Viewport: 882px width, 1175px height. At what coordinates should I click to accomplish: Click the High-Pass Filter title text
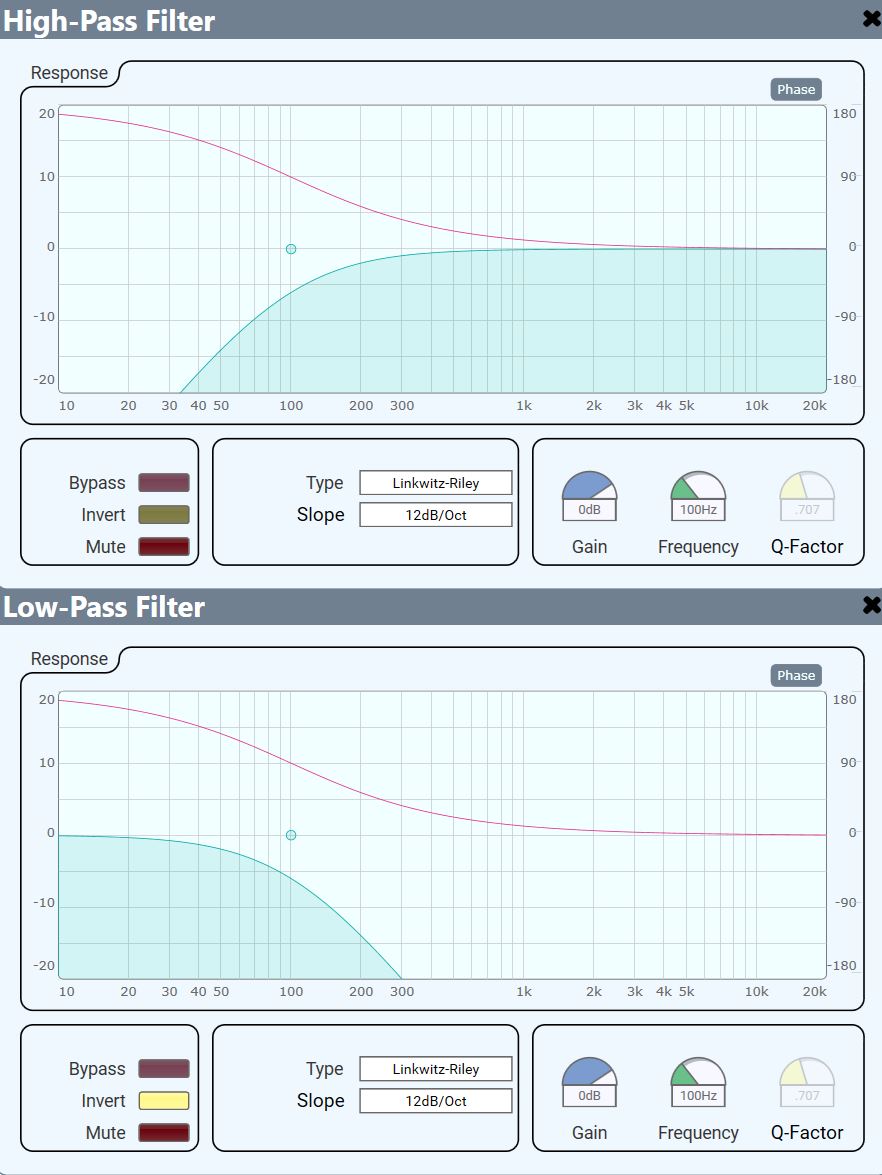[109, 21]
